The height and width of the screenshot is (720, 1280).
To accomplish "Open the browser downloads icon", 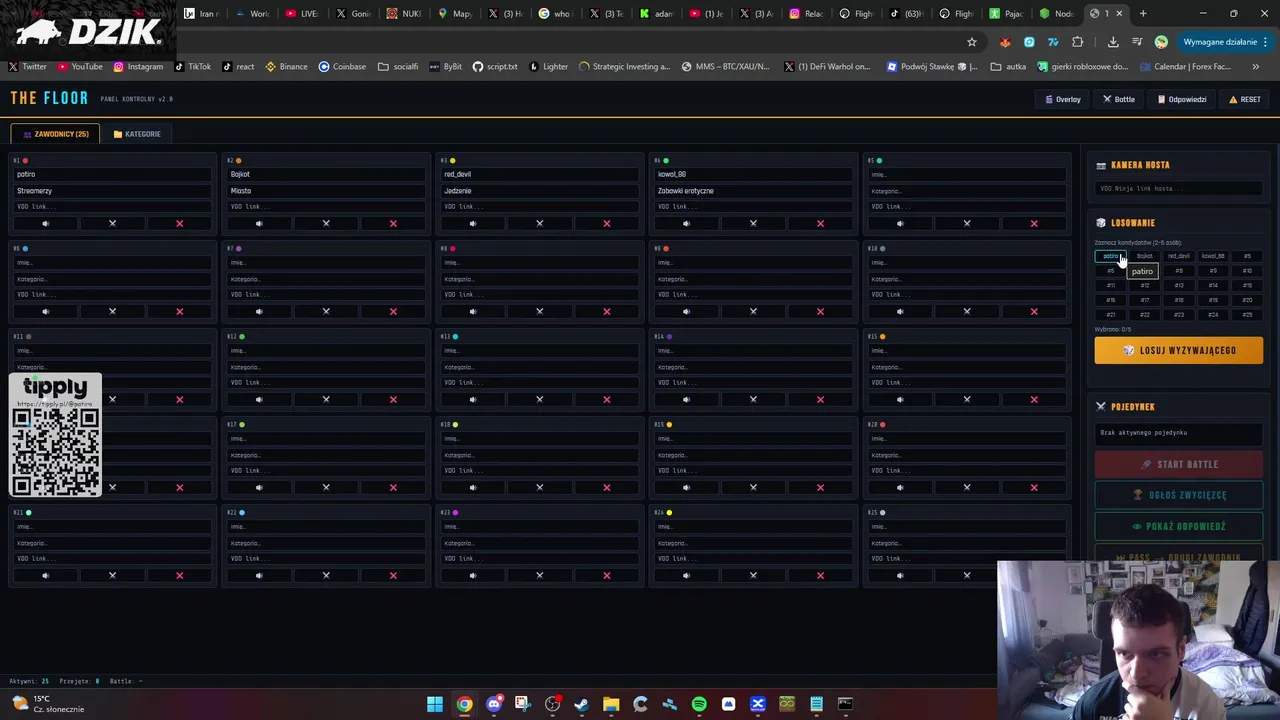I will click(1113, 42).
